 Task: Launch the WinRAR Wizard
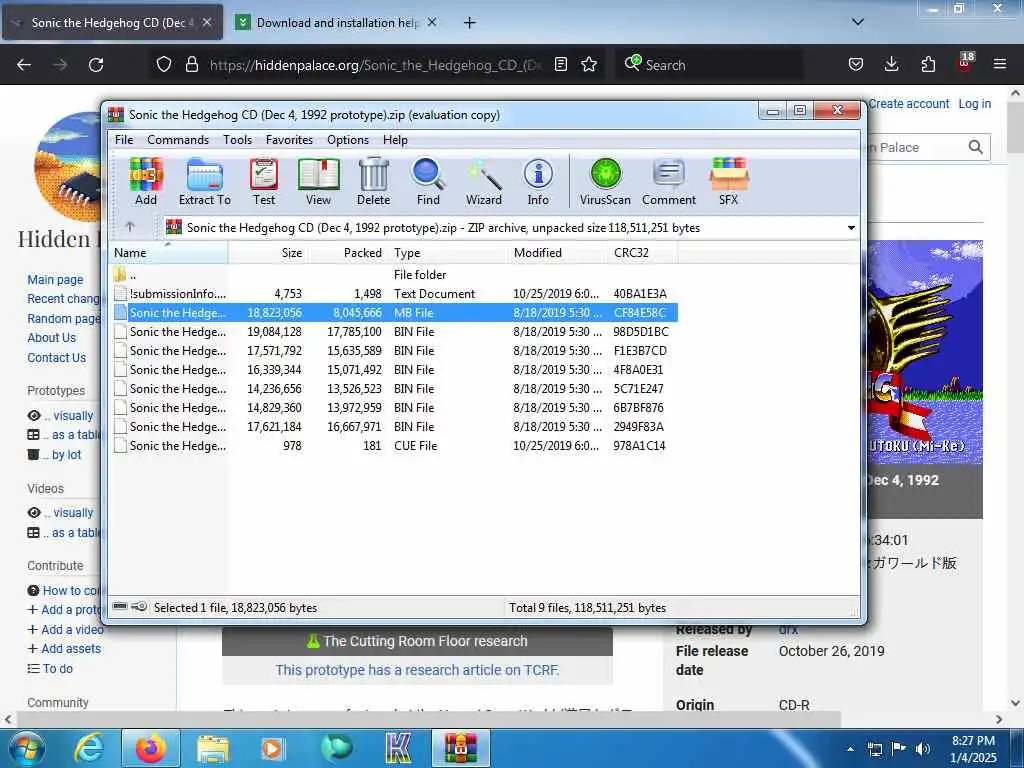coord(484,182)
